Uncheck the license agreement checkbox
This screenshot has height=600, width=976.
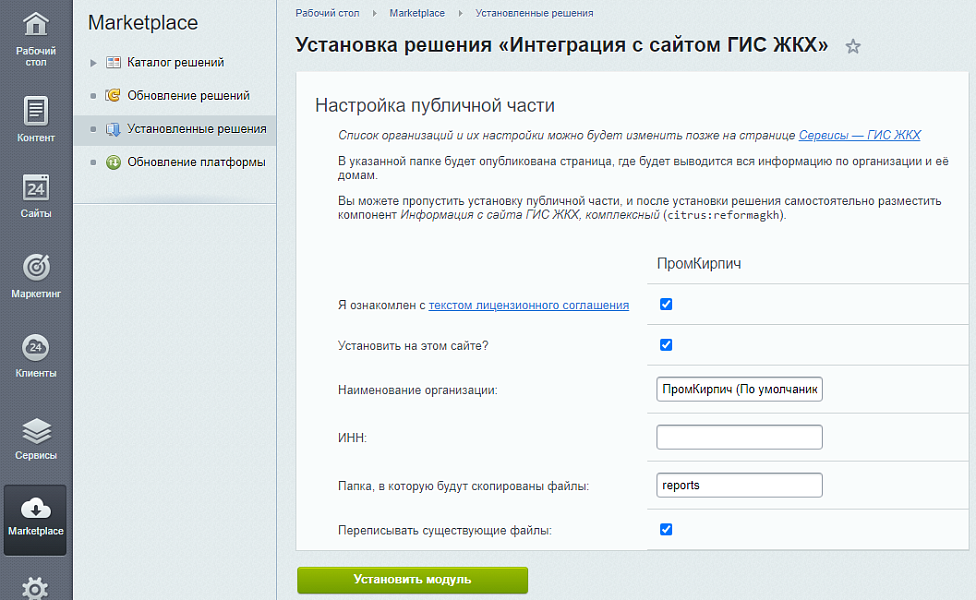pos(666,304)
